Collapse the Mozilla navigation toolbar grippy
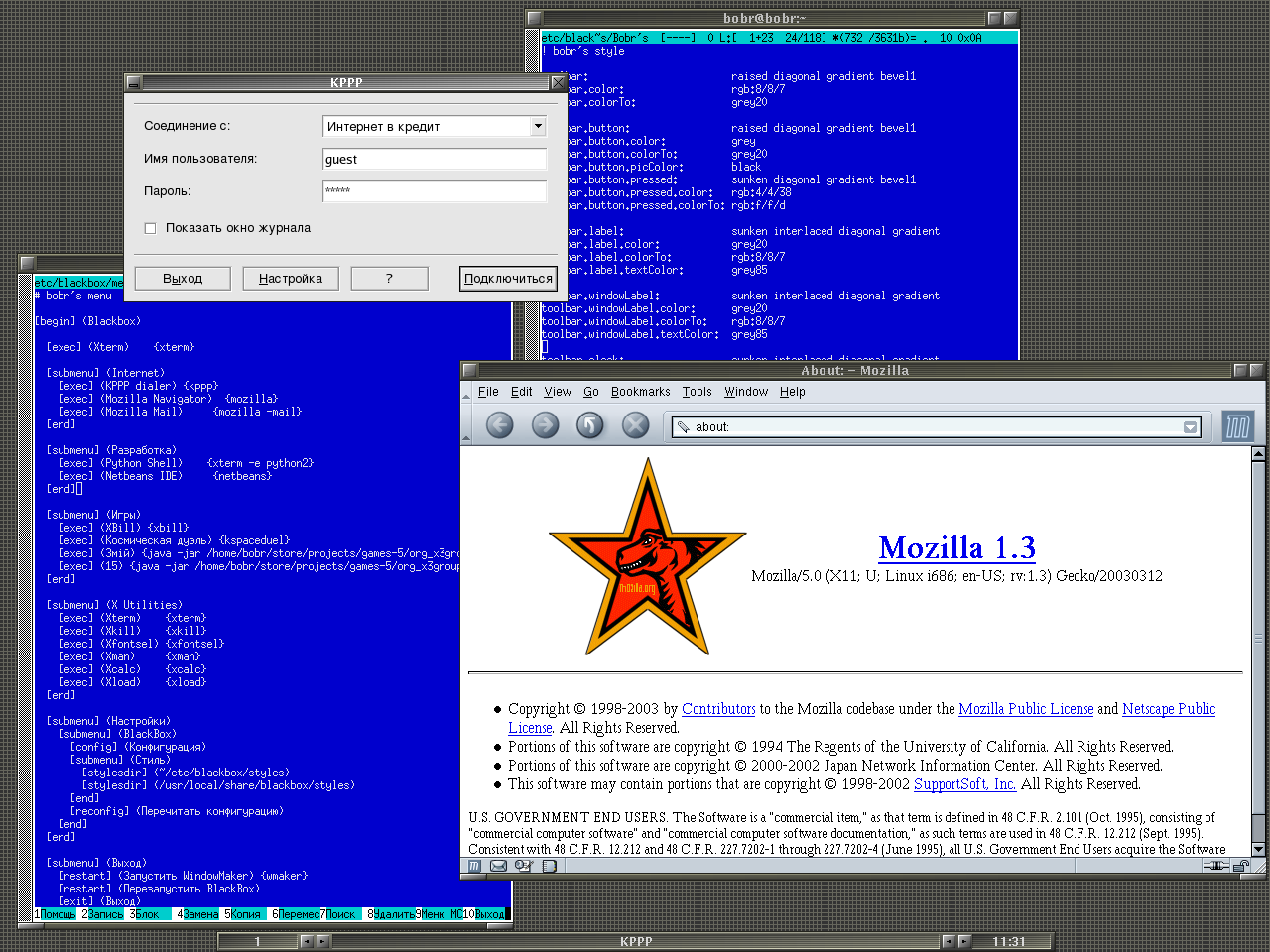The image size is (1270, 952). 466,426
